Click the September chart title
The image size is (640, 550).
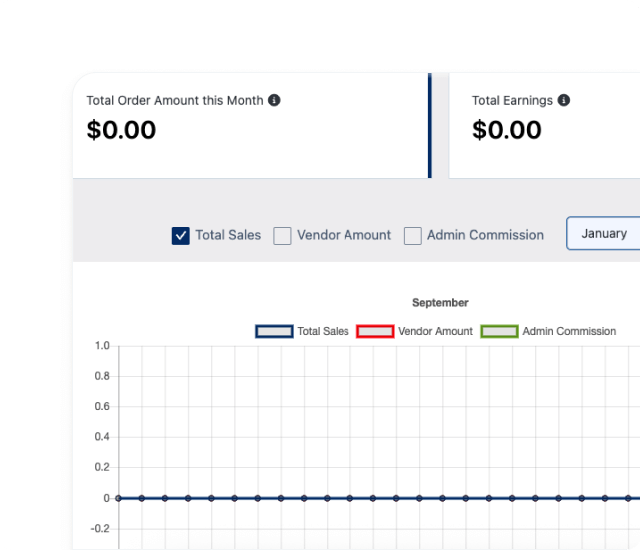click(440, 302)
